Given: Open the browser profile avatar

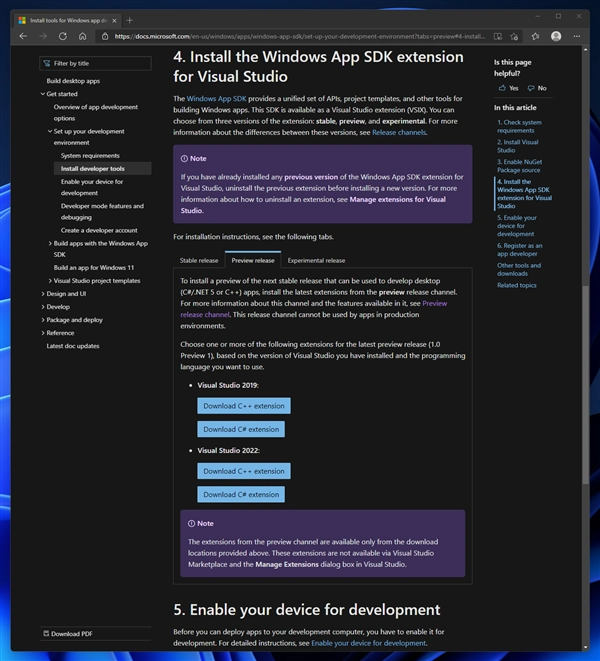Looking at the screenshot, I should [556, 37].
